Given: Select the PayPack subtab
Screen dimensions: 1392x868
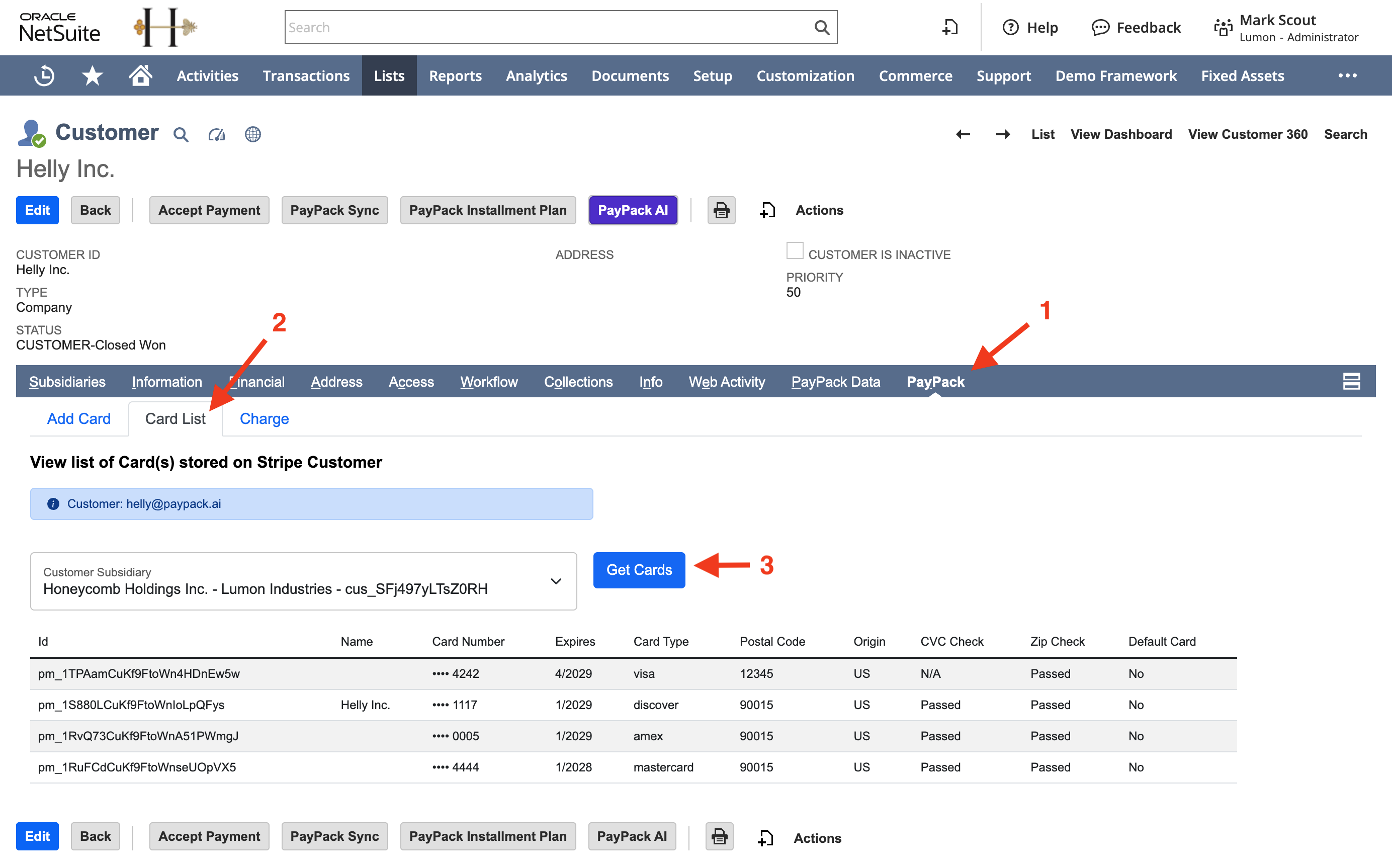Looking at the screenshot, I should pos(935,382).
